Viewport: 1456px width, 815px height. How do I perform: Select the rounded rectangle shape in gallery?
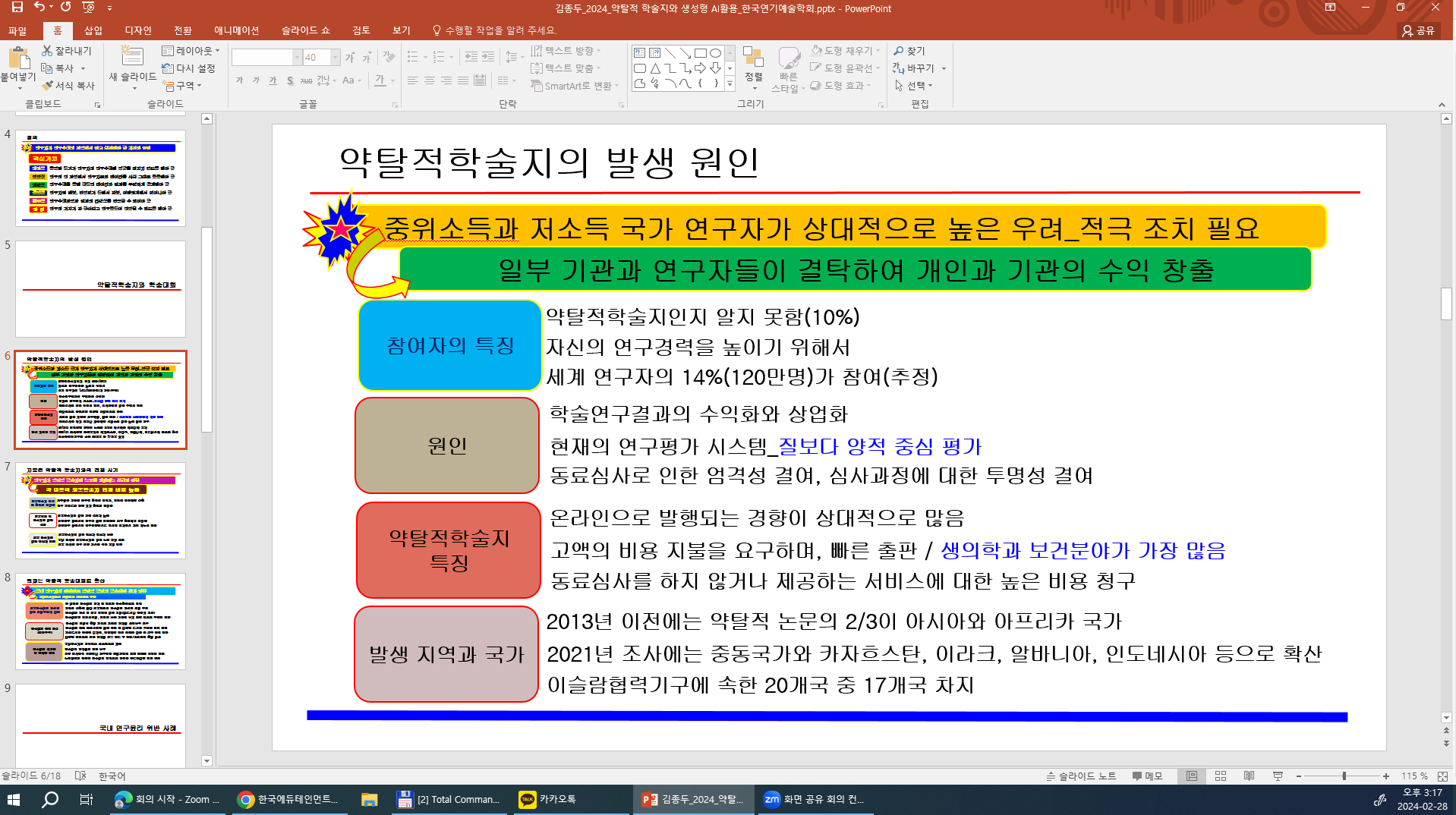(640, 68)
